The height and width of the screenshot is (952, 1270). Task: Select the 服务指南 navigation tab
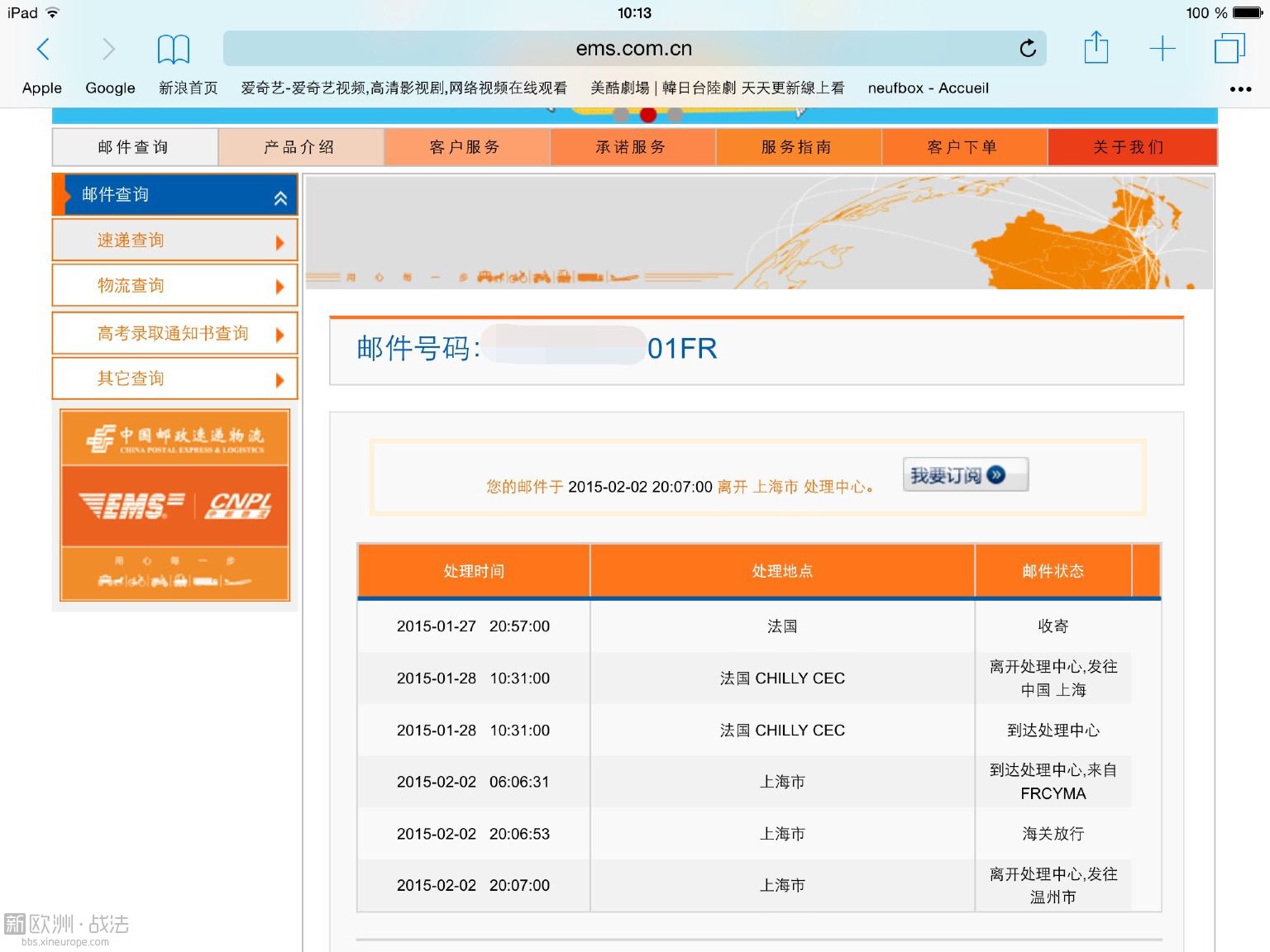pyautogui.click(x=799, y=147)
